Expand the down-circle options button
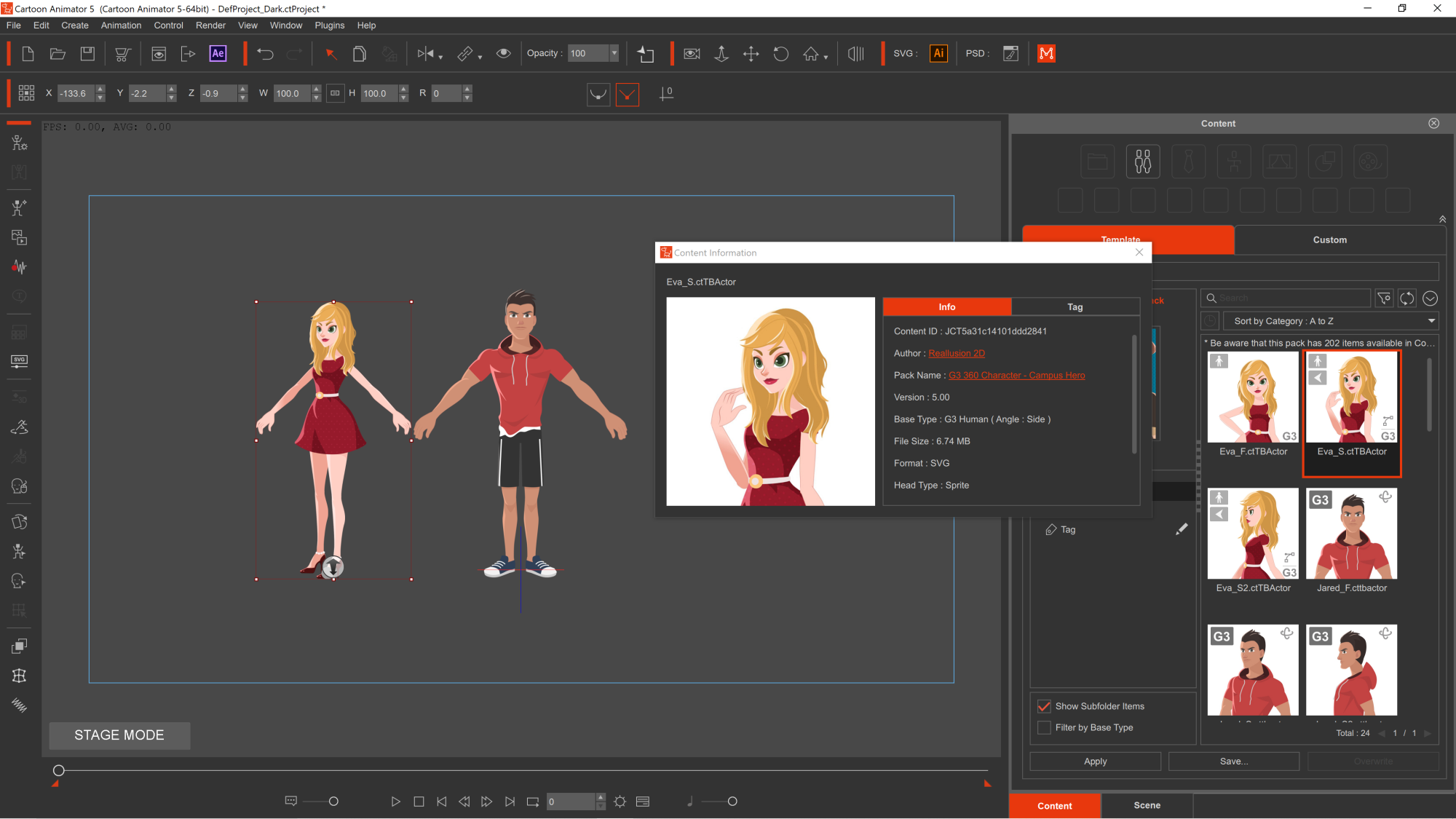 [x=1430, y=298]
